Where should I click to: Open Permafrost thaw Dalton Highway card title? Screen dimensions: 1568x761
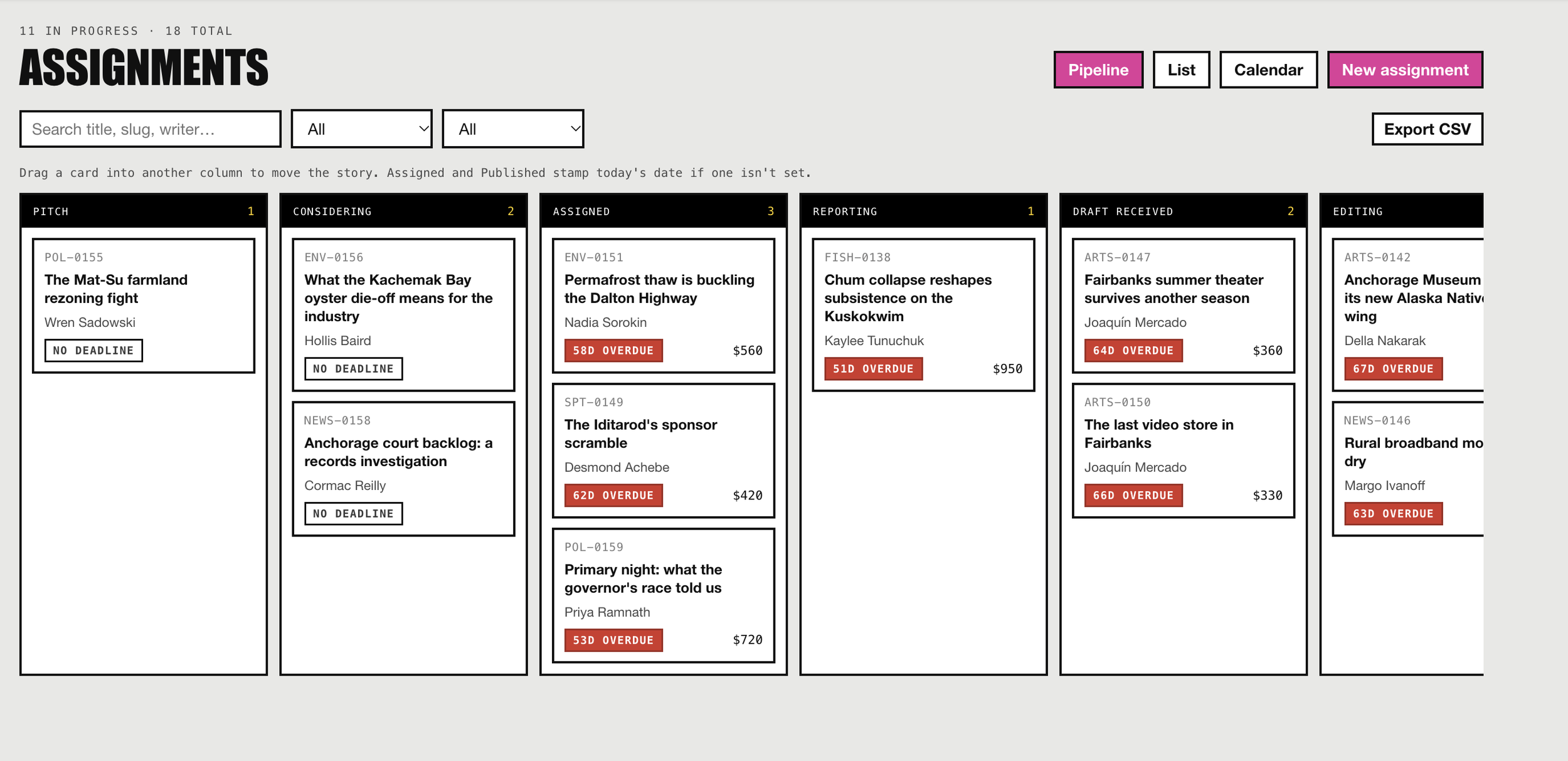pyautogui.click(x=659, y=289)
